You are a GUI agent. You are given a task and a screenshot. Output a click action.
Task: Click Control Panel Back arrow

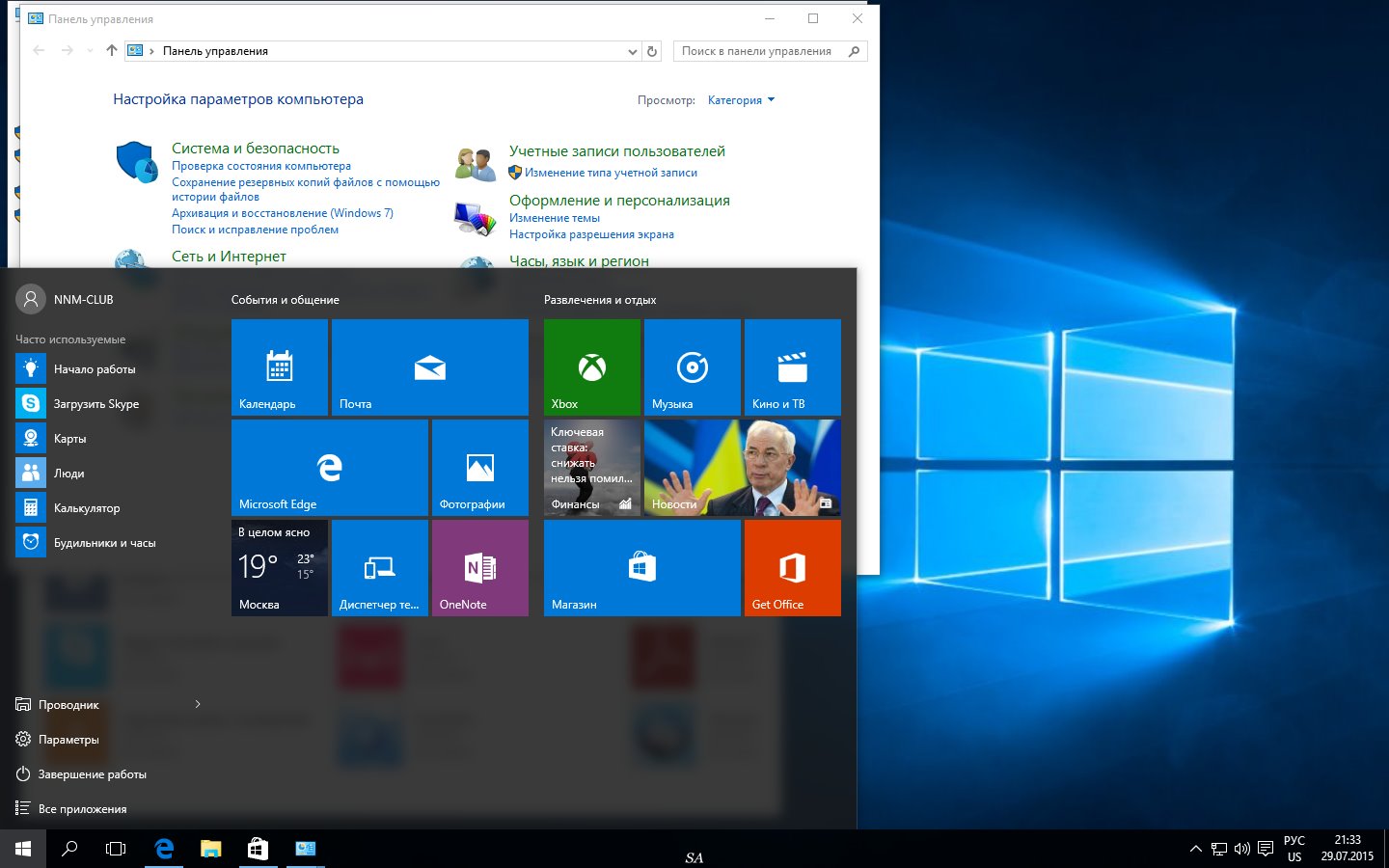39,51
